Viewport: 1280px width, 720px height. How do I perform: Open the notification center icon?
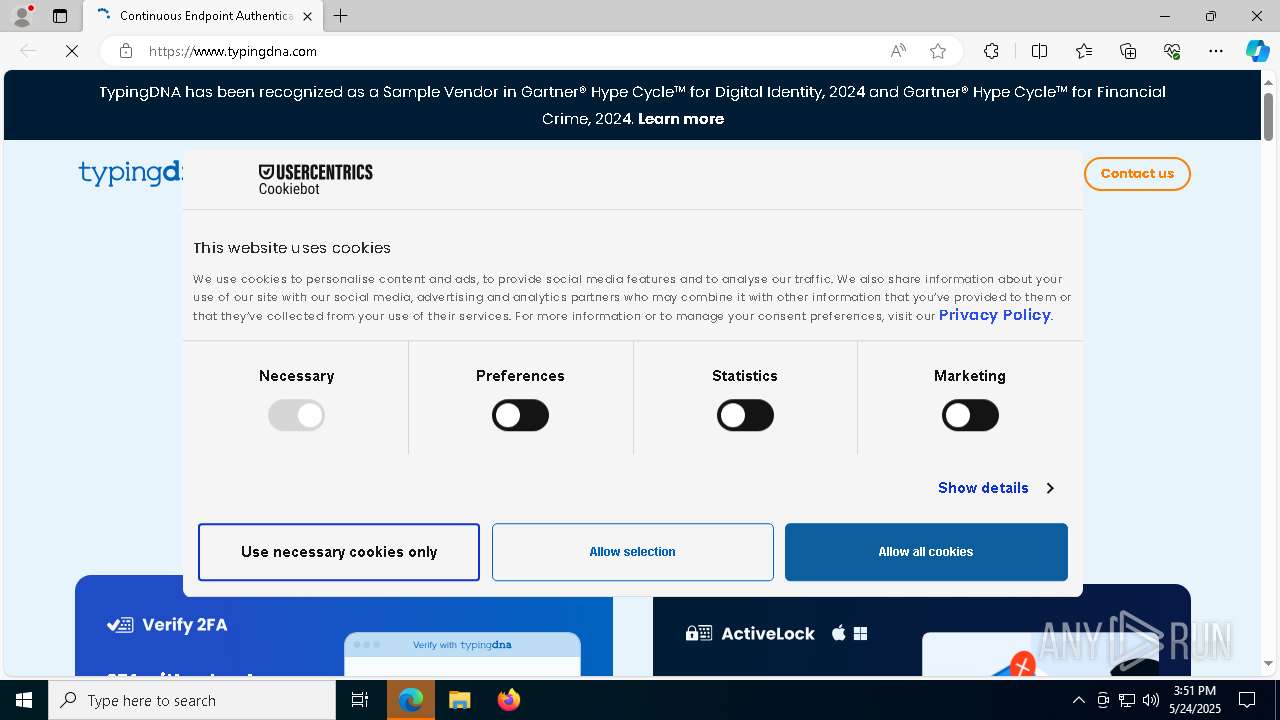point(1247,700)
